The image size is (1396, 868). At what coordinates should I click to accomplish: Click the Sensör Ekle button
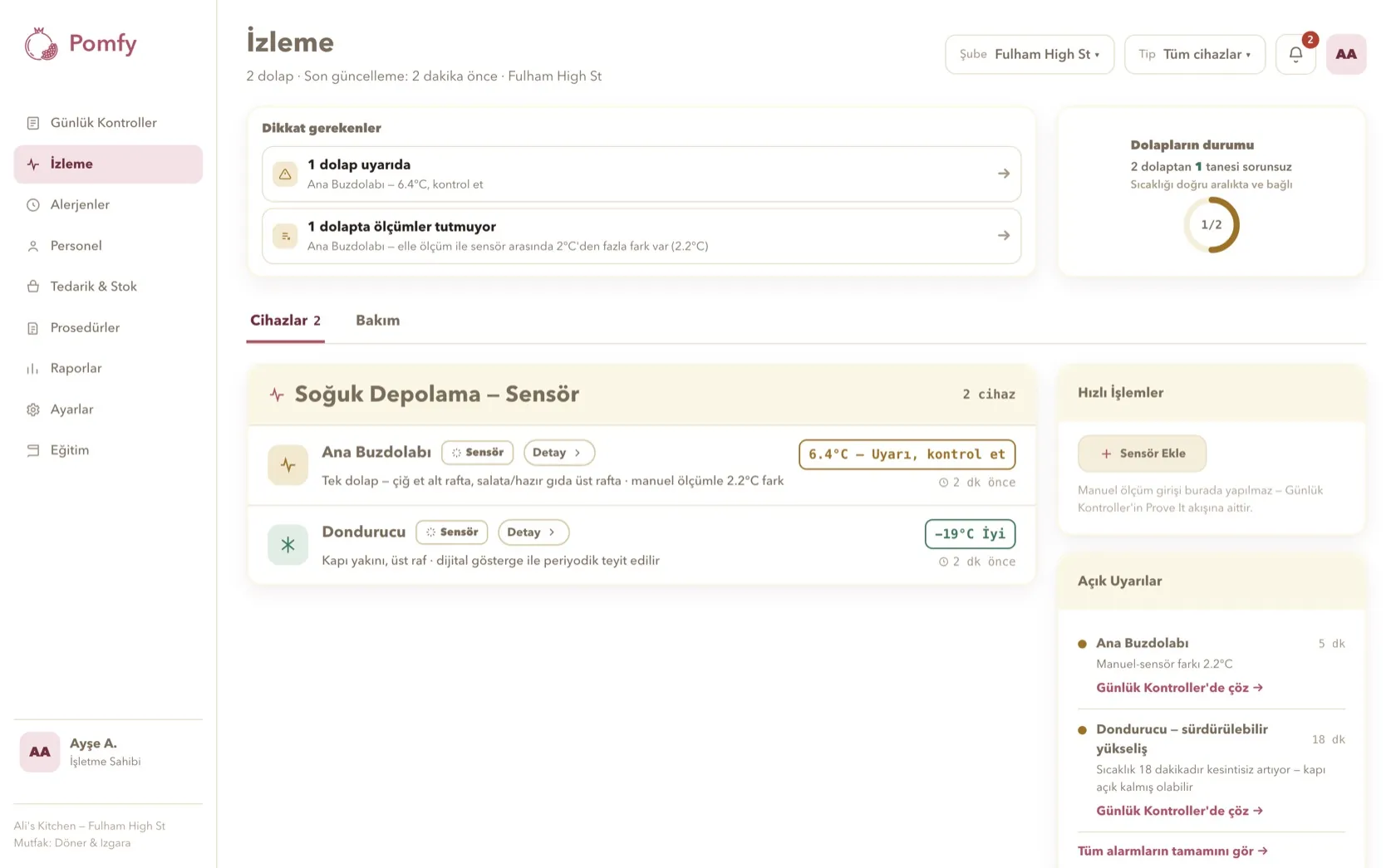[x=1142, y=454]
